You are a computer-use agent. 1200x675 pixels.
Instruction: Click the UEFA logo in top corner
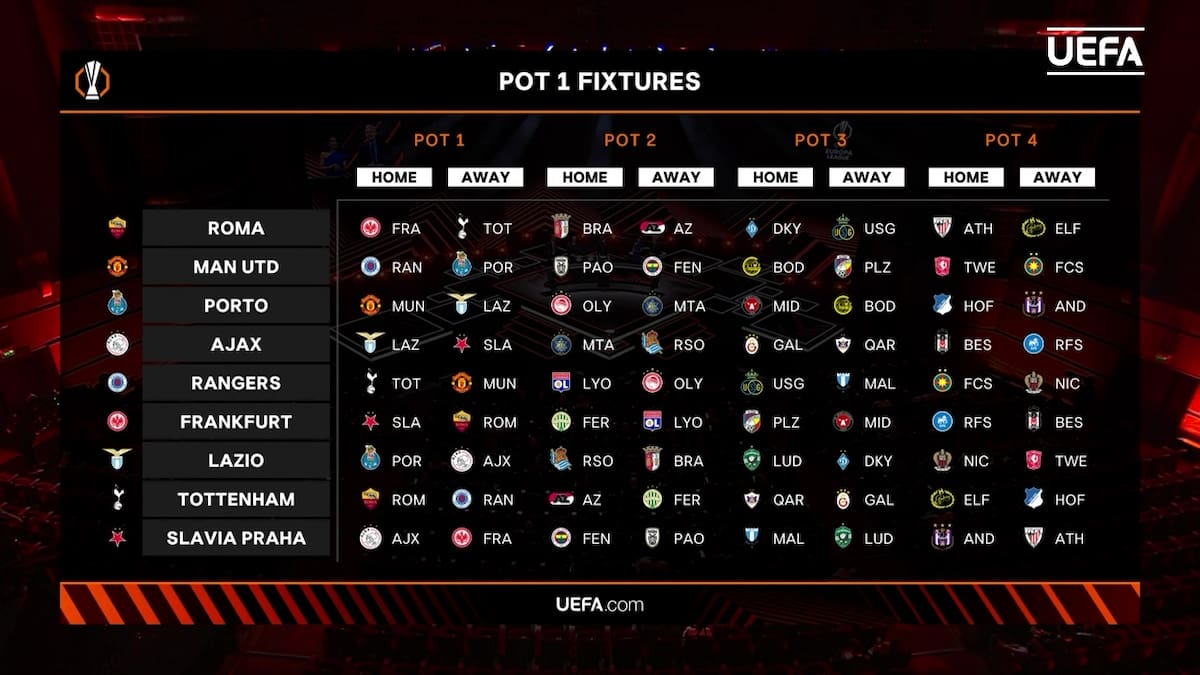1095,51
